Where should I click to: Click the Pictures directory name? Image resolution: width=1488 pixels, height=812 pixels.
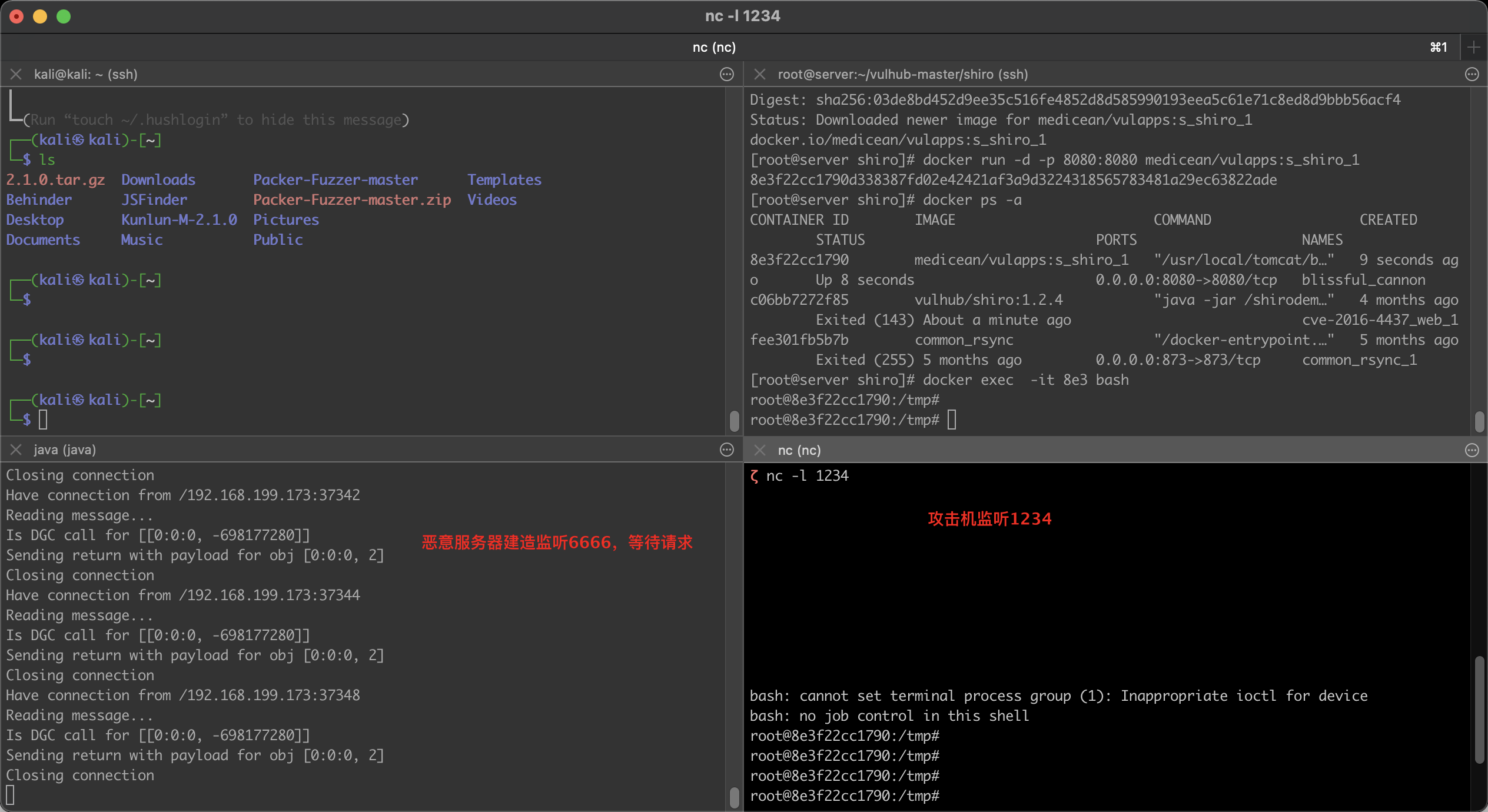(286, 219)
